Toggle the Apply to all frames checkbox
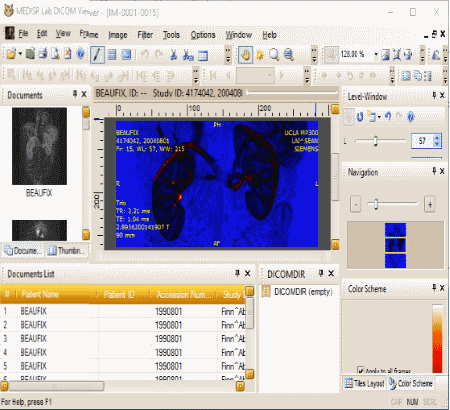 click(x=360, y=370)
